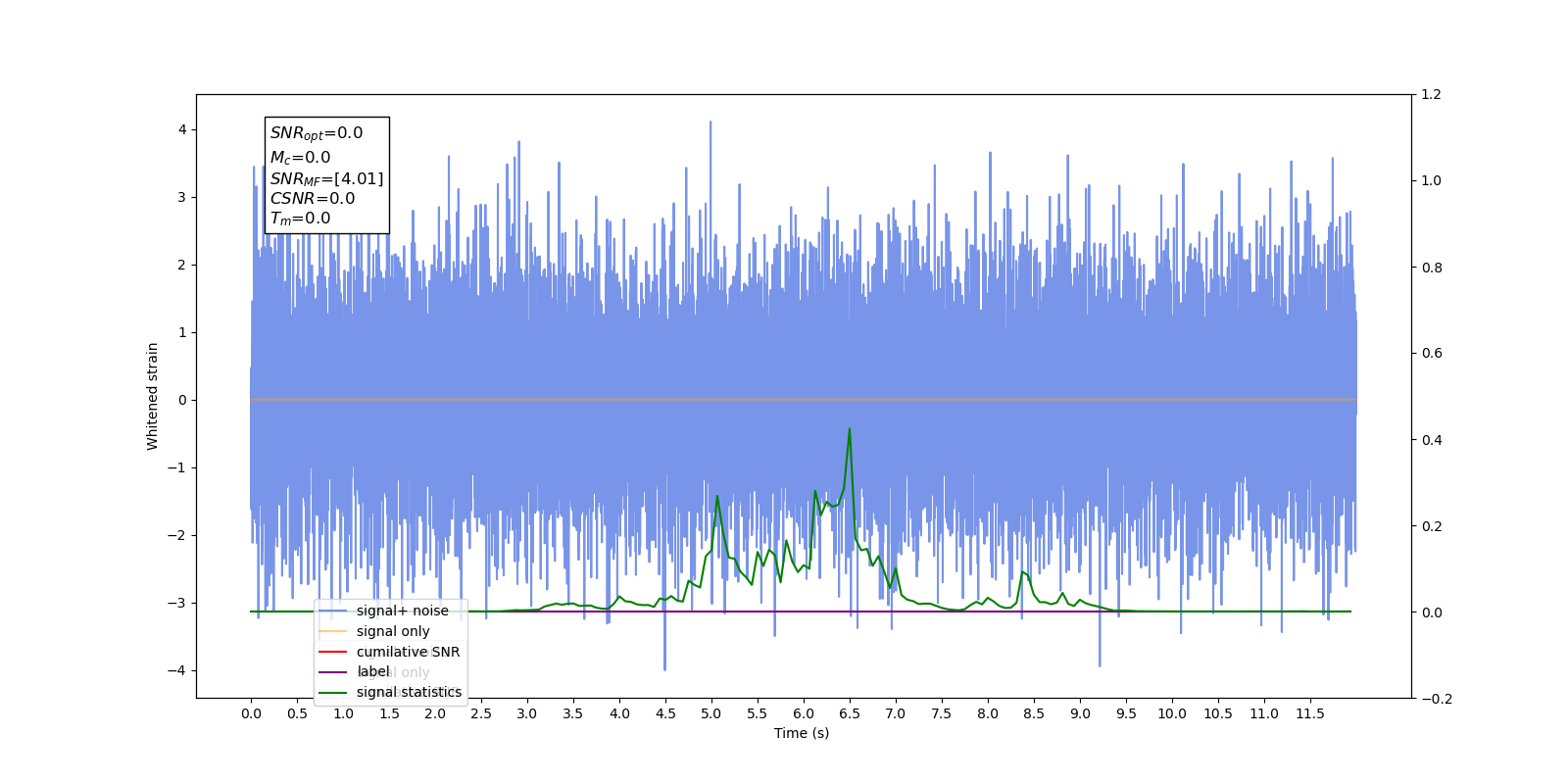The image size is (1568, 784).
Task: Click the x-axis tick label 9.0
Action: point(1080,713)
